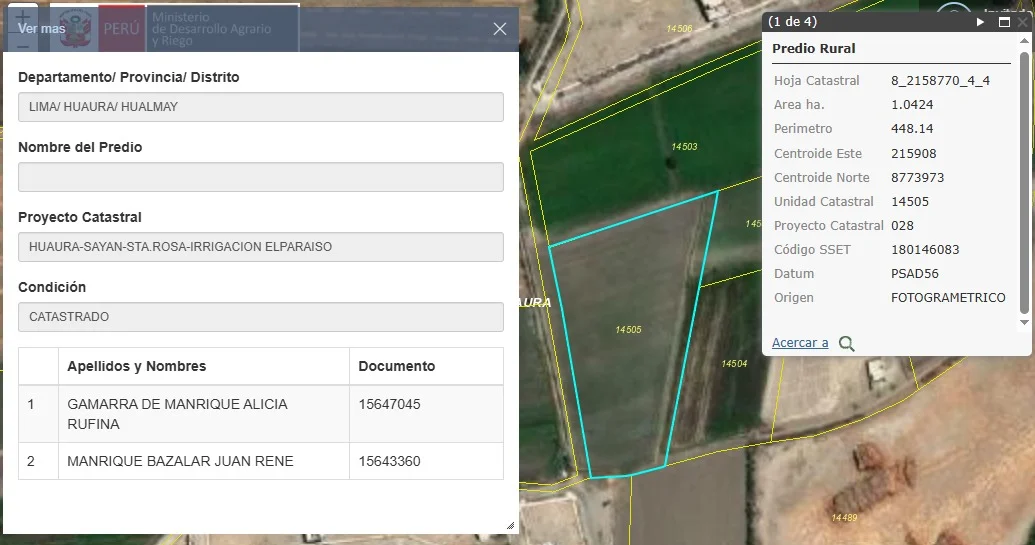The height and width of the screenshot is (545, 1035).
Task: Click the magnifier zoom-to icon
Action: click(x=847, y=344)
